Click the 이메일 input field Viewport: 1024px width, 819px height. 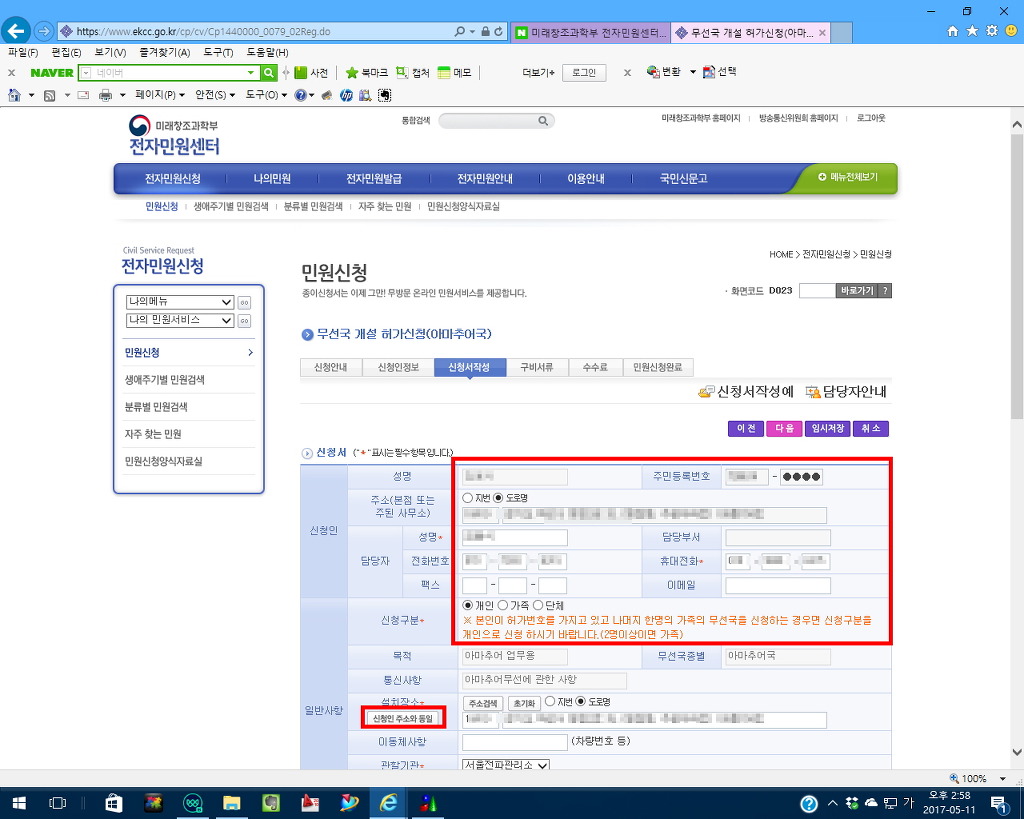[778, 585]
